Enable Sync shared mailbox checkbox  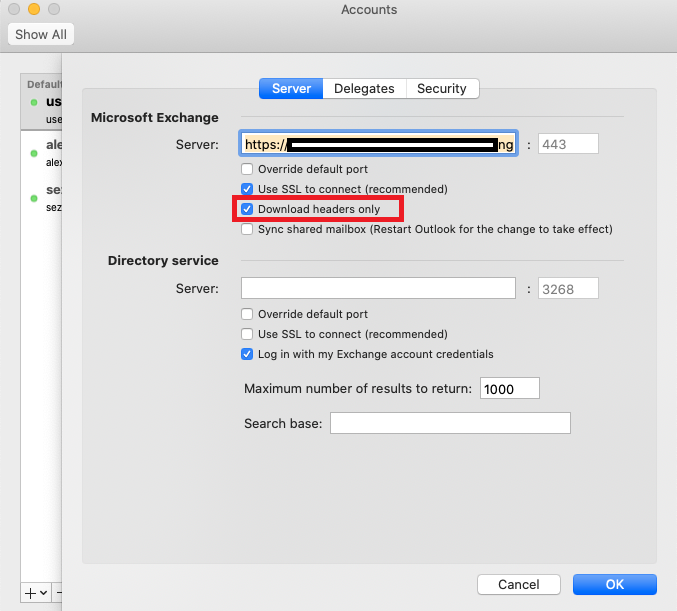247,229
